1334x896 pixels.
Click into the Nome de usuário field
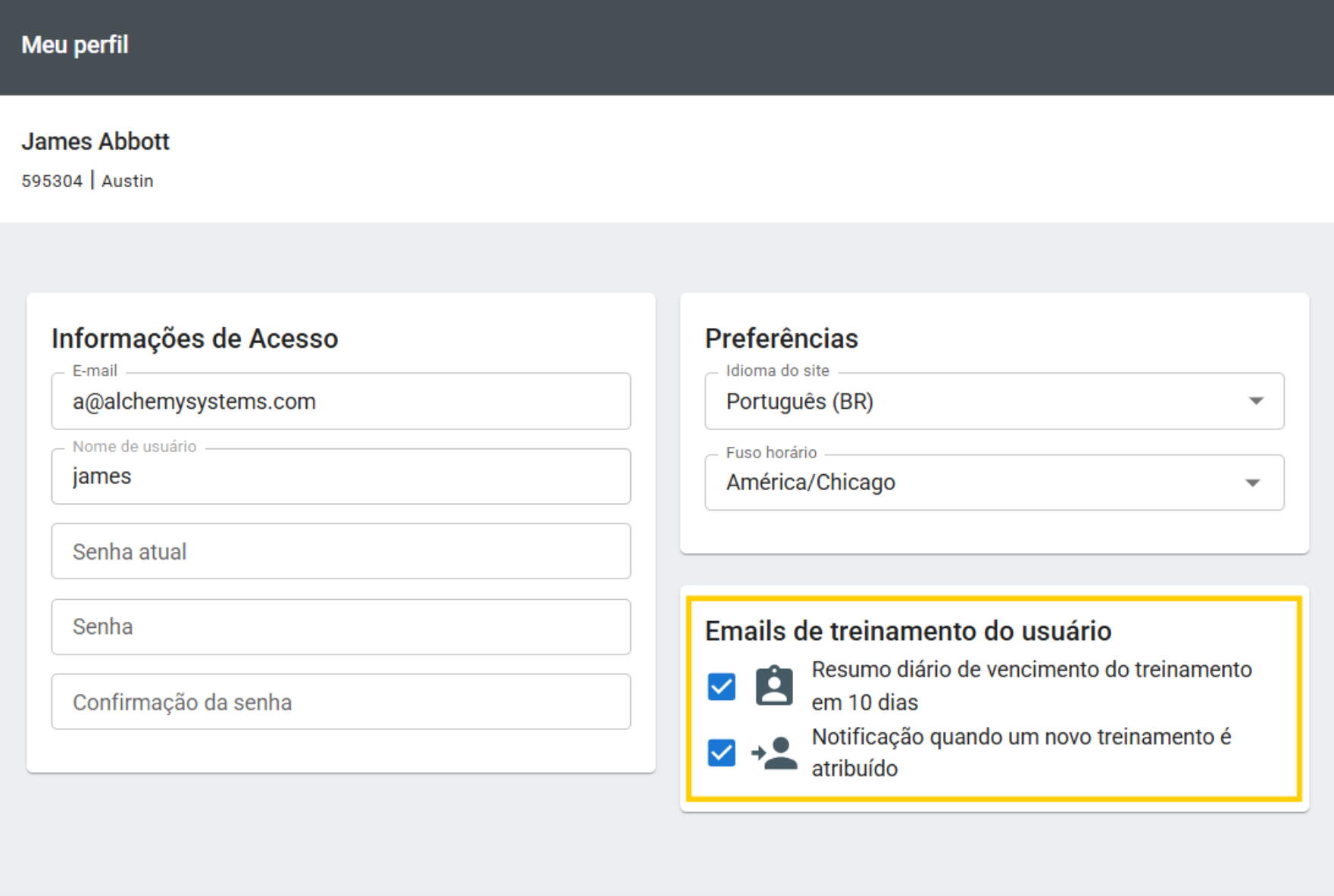point(341,476)
